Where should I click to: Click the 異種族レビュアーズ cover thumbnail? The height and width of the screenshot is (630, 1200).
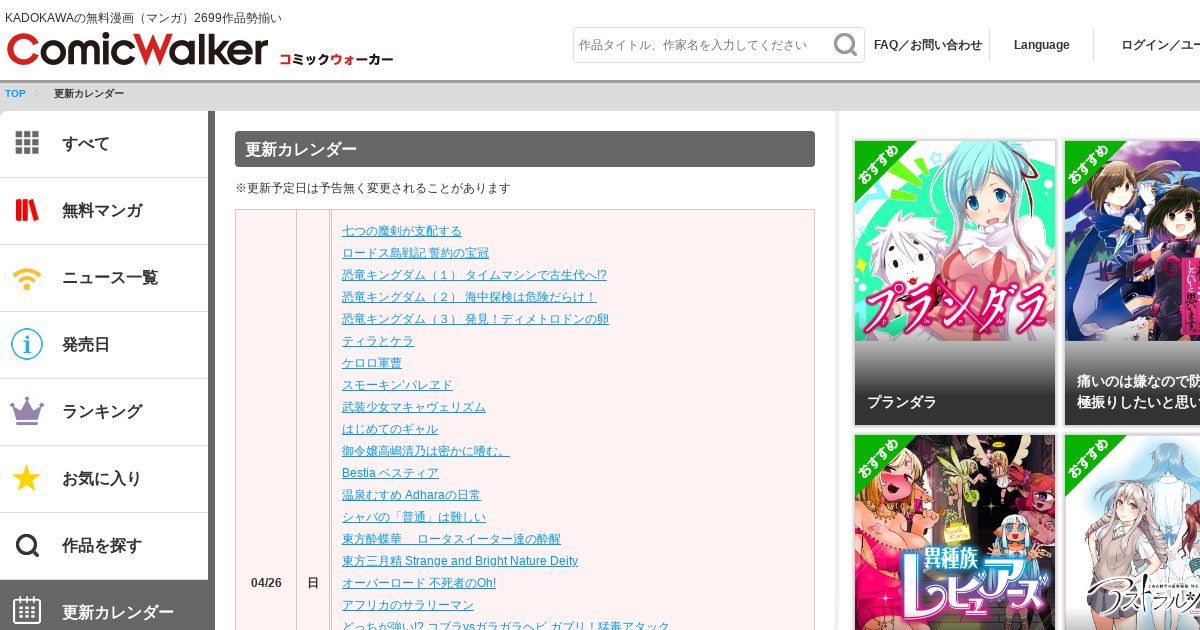[955, 532]
